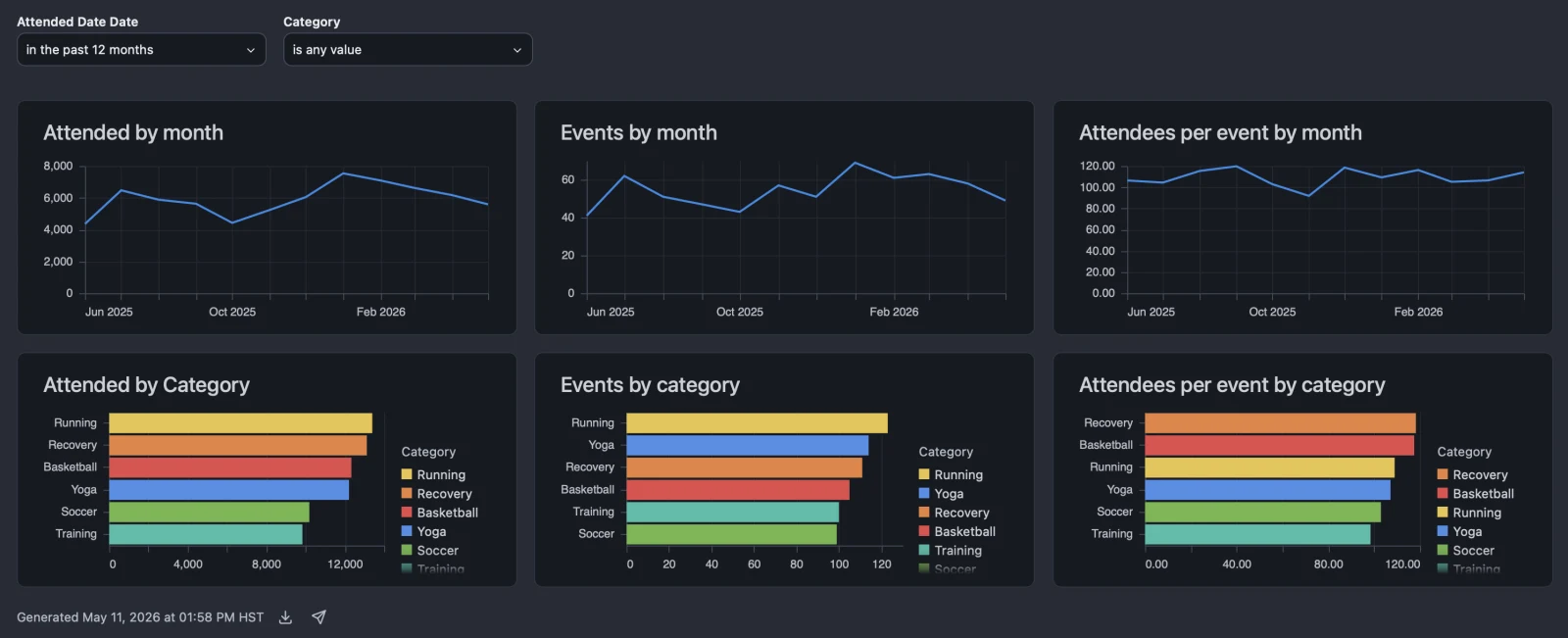Click Oct 2025 label under Attended by month

232,312
